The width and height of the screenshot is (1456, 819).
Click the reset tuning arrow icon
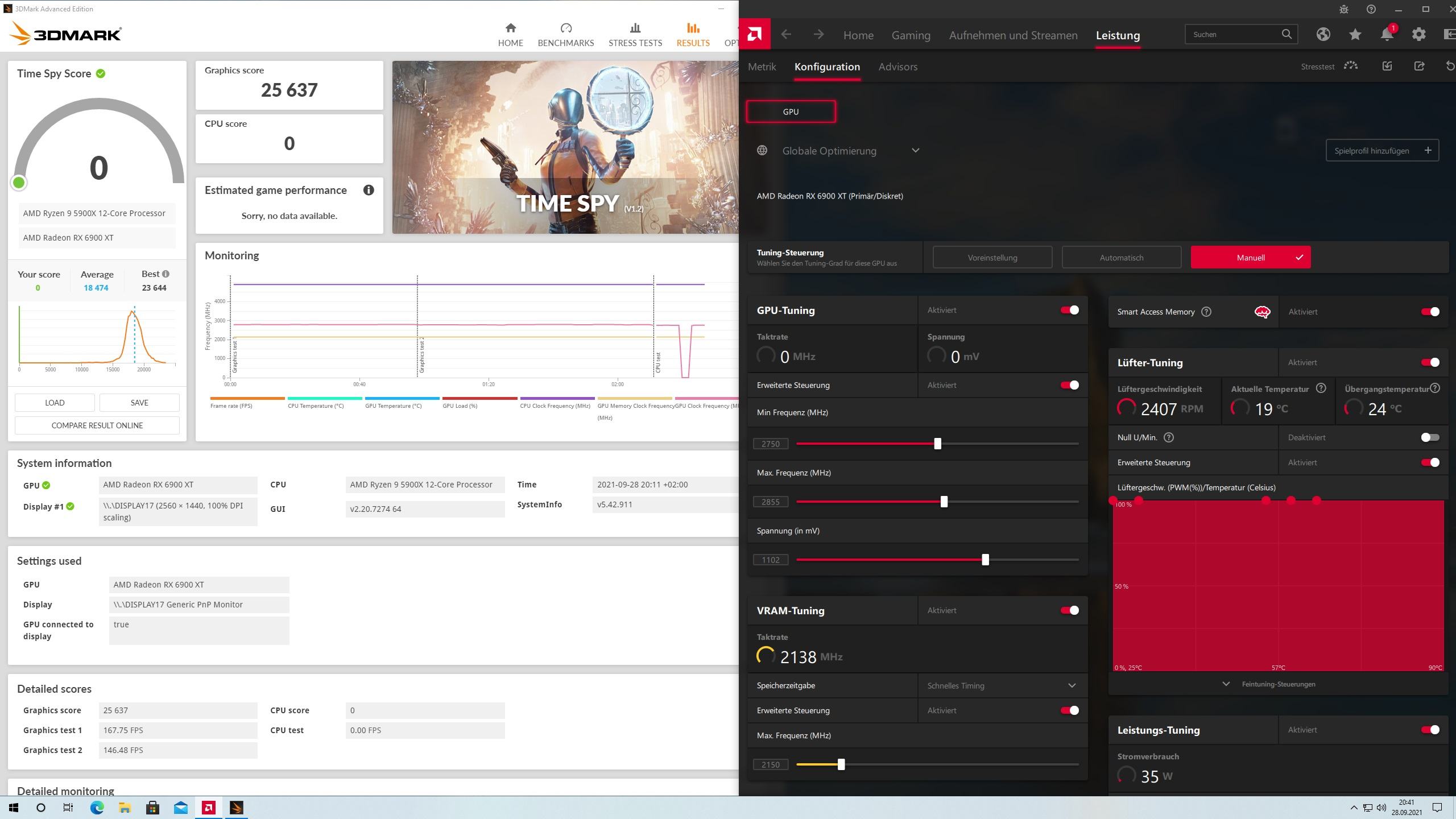point(1450,66)
